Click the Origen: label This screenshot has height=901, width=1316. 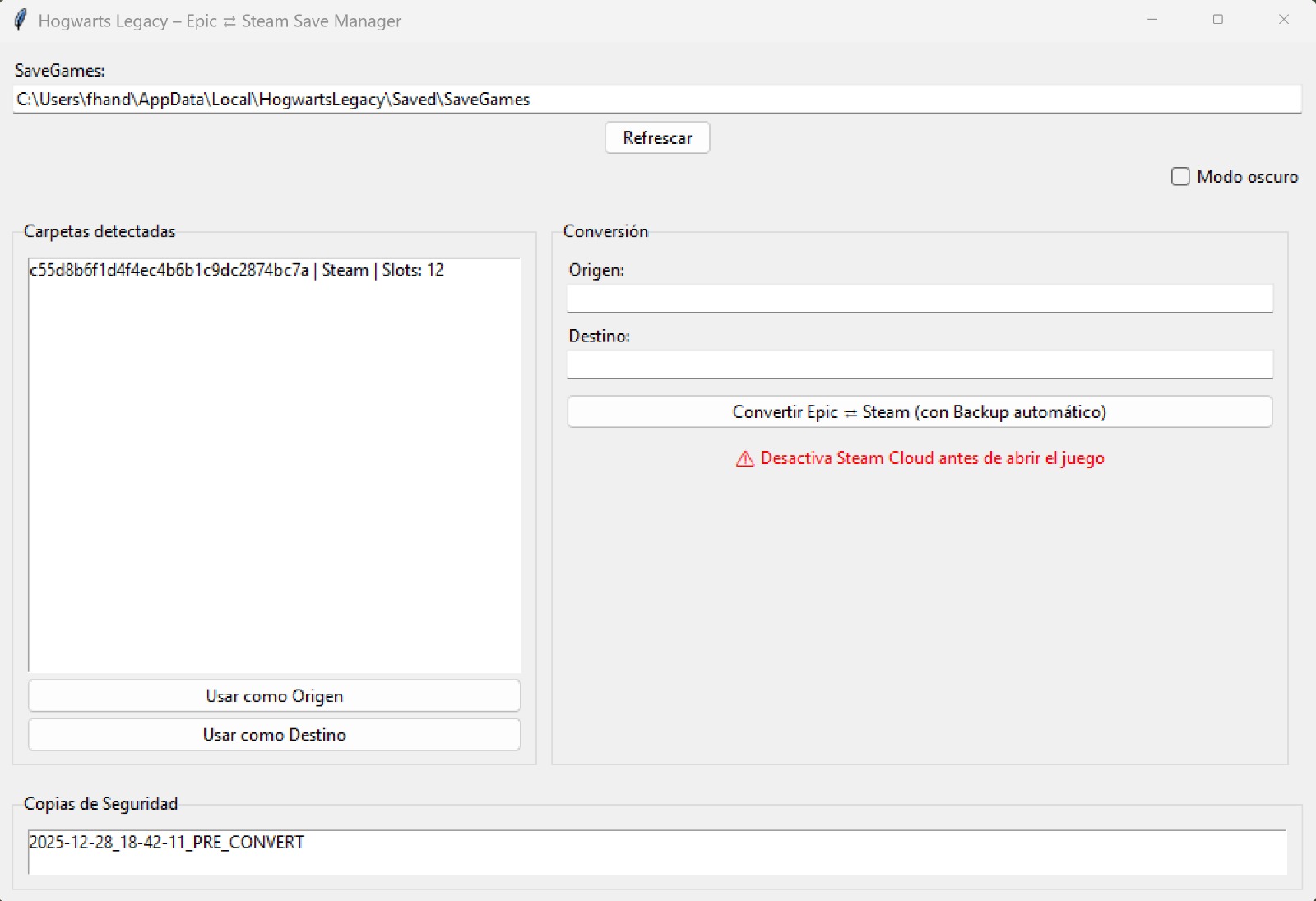[x=596, y=270]
